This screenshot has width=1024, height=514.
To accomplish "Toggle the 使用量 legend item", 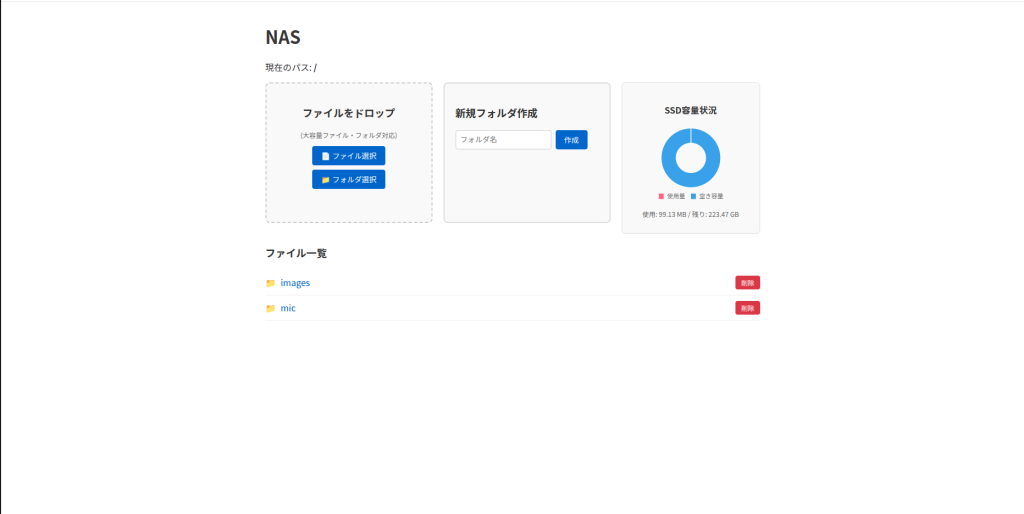I will [x=672, y=196].
